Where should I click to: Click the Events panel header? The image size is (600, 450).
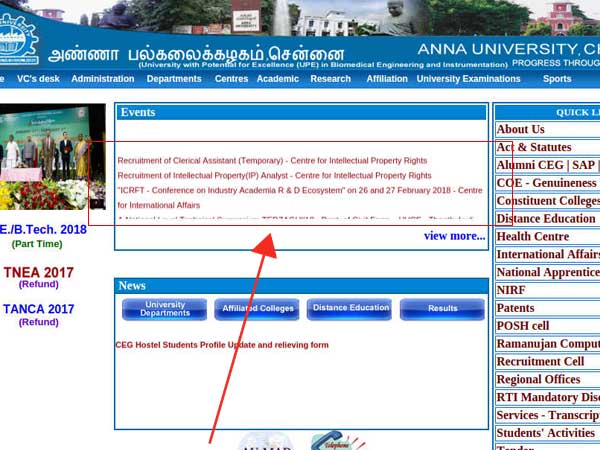pos(301,112)
